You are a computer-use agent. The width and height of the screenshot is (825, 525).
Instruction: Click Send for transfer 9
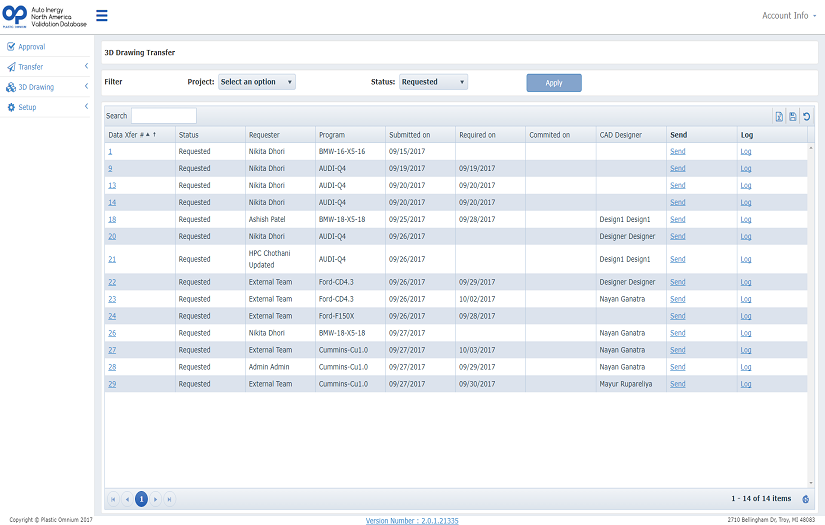pos(678,168)
